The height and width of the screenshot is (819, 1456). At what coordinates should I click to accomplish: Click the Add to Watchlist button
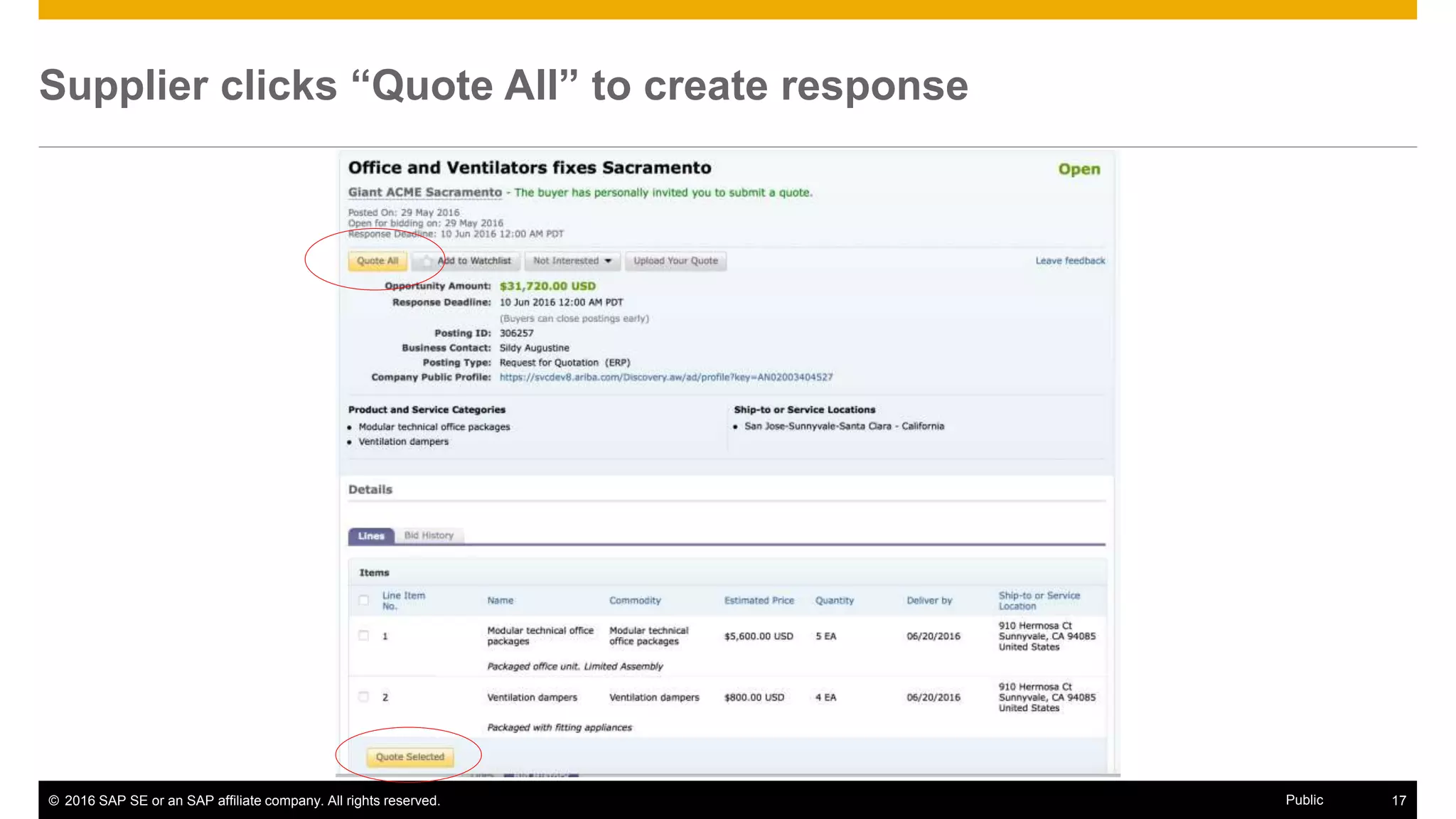point(466,261)
